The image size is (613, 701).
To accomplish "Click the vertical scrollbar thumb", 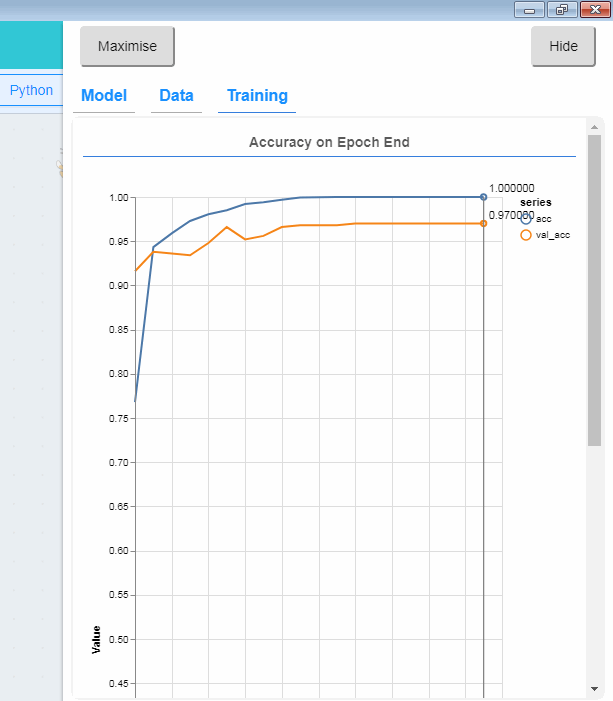I will (x=594, y=290).
